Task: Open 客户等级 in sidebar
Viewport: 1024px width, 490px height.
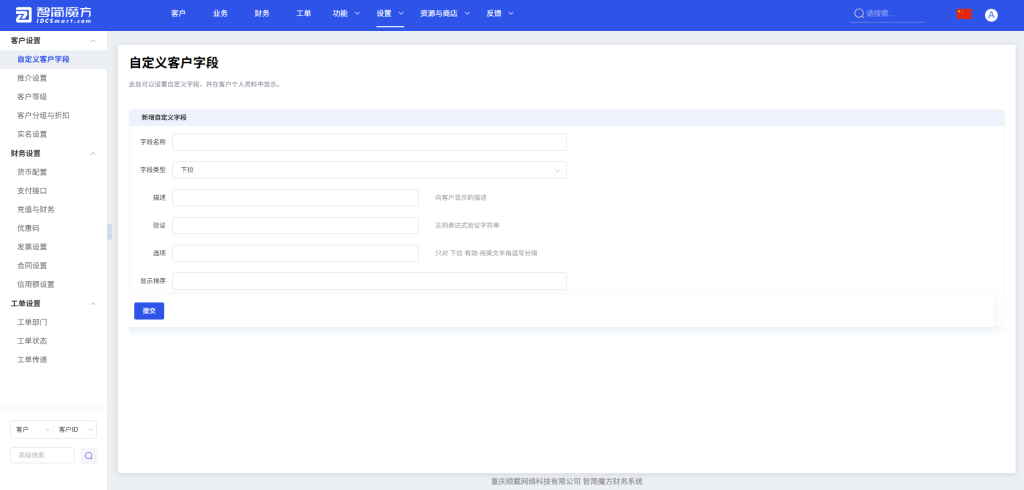Action: (x=32, y=97)
